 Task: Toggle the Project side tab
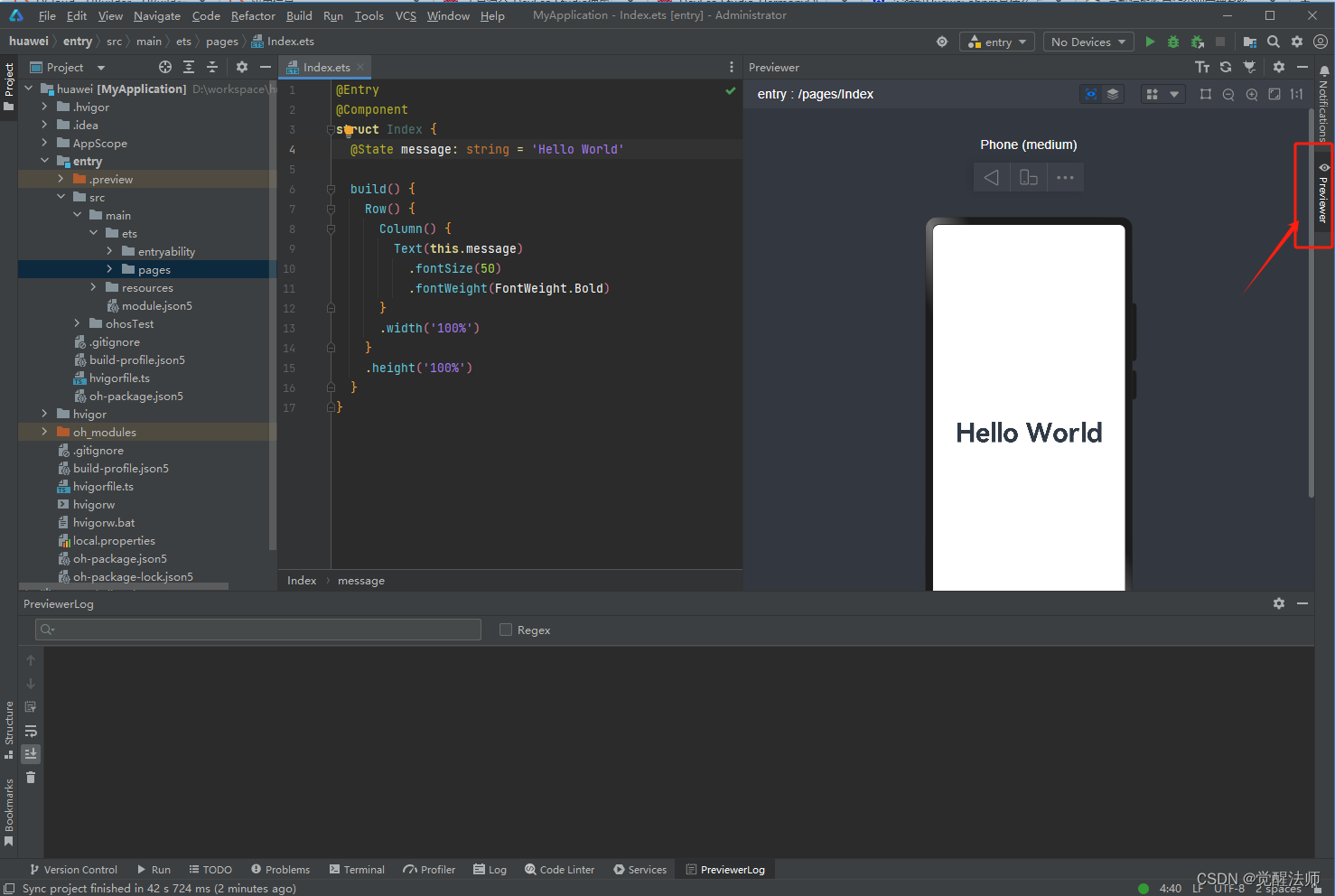coord(9,87)
